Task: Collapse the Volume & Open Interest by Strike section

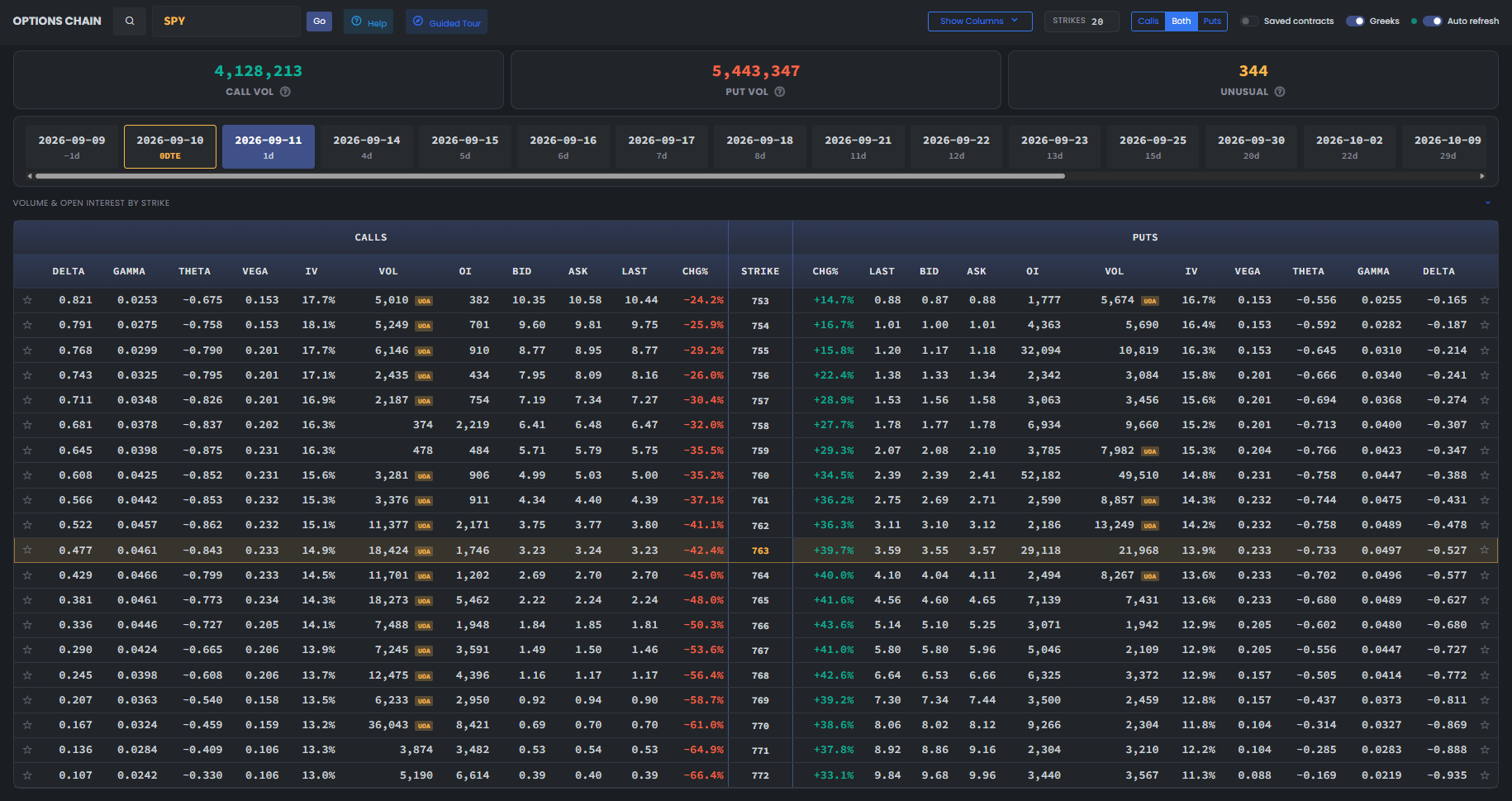Action: tap(1487, 203)
